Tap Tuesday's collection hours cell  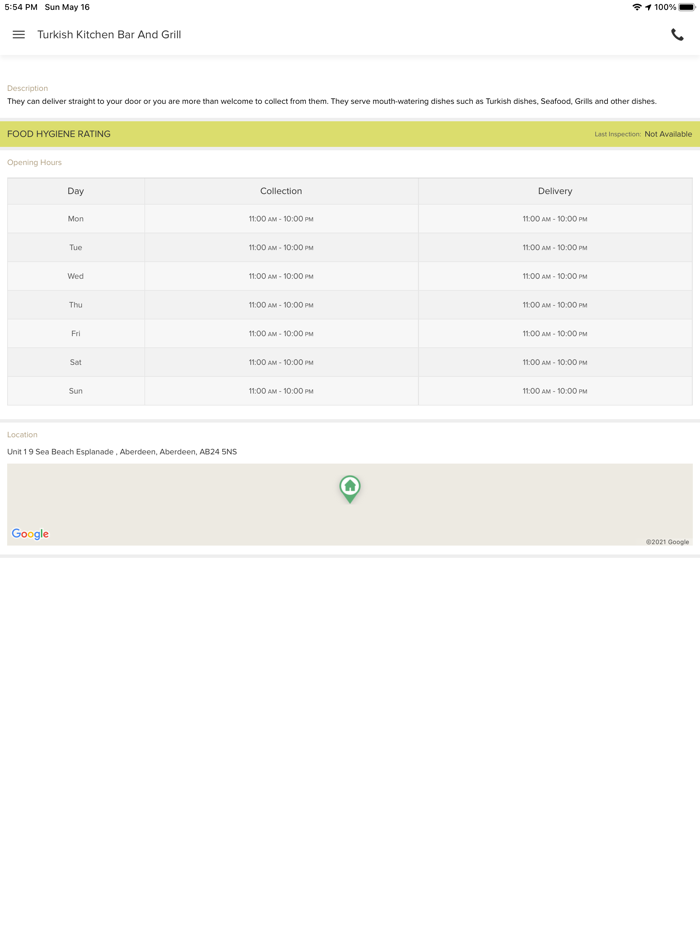pos(281,247)
